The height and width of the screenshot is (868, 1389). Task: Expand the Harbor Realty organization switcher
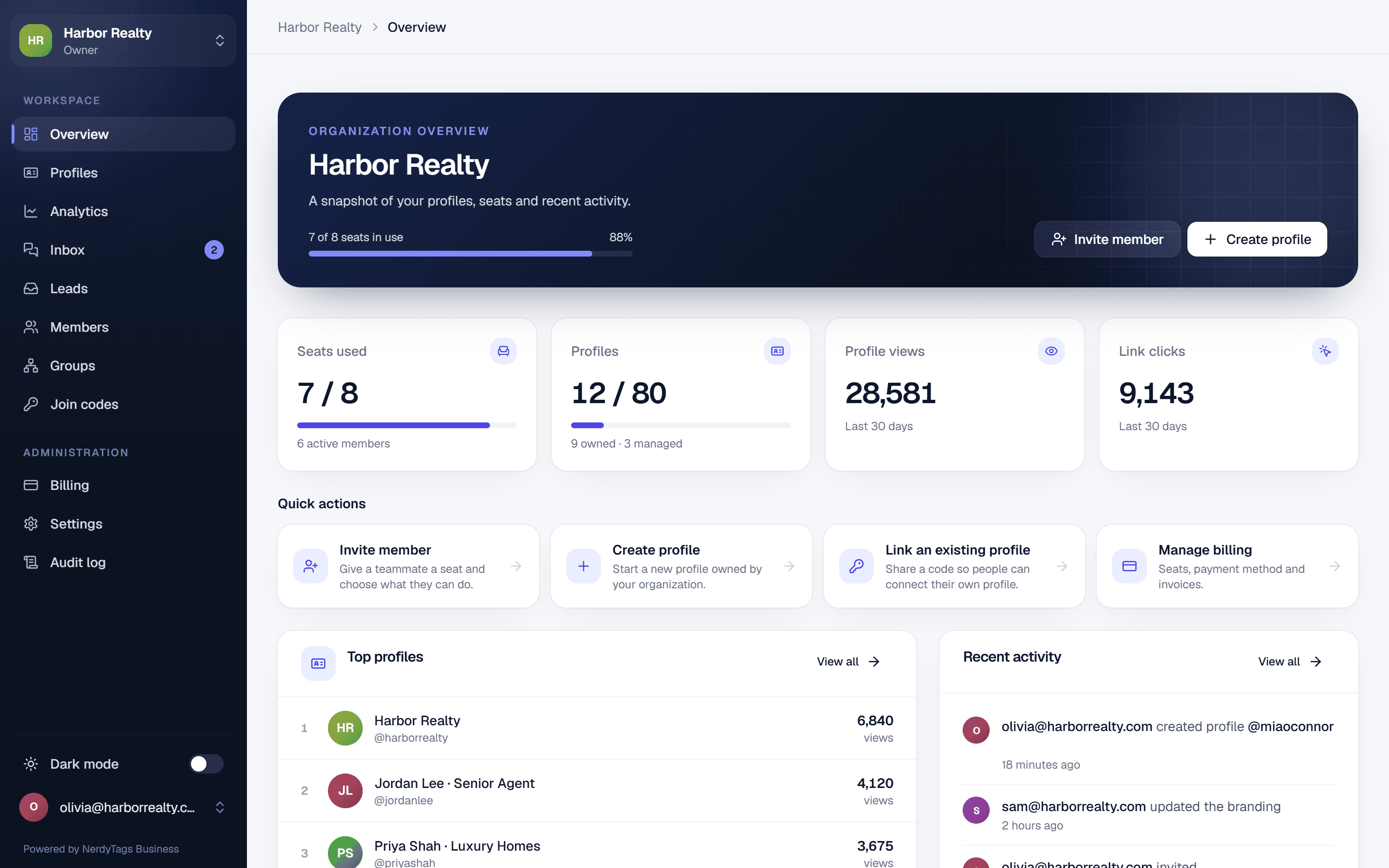(220, 40)
